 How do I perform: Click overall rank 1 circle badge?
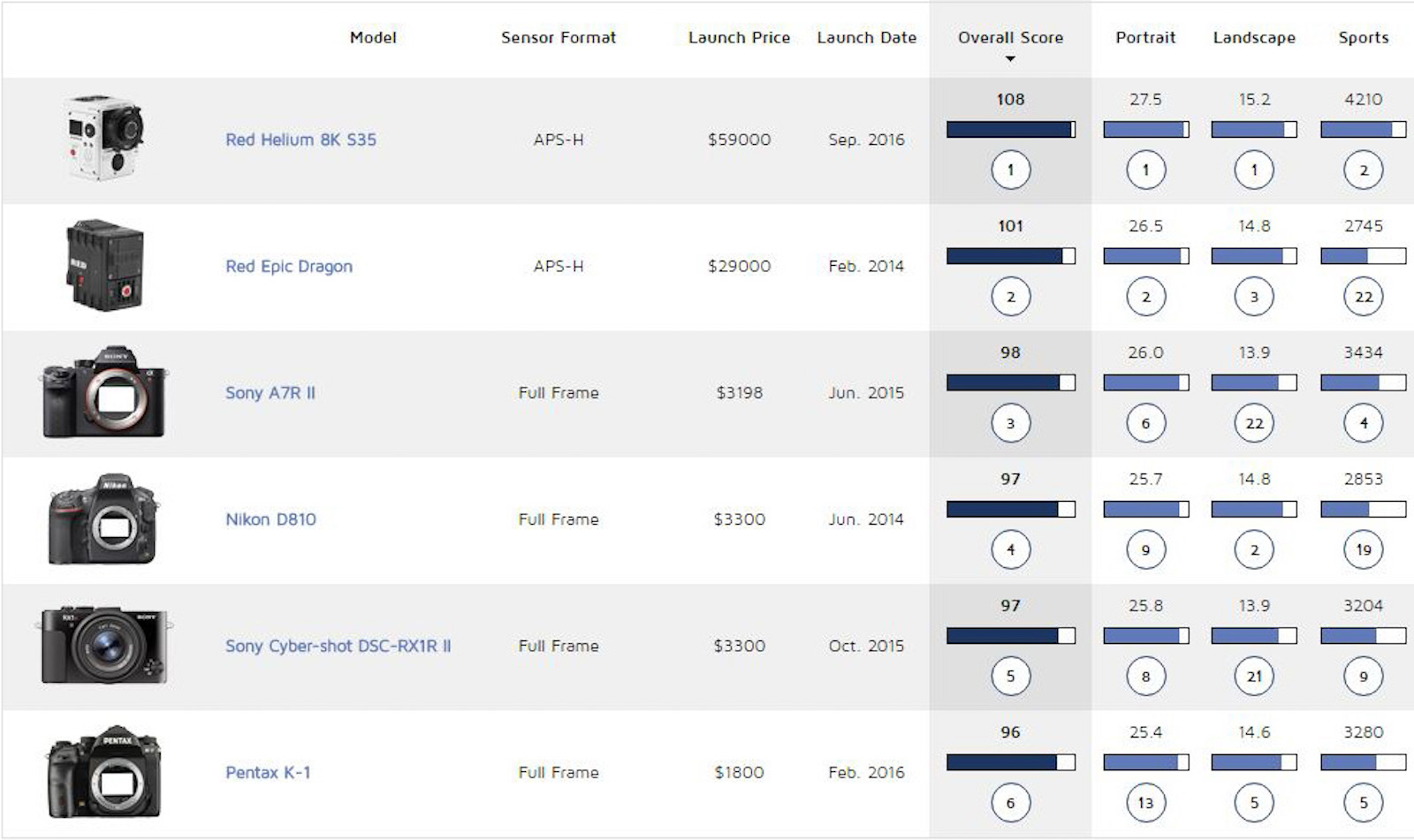pyautogui.click(x=1010, y=170)
